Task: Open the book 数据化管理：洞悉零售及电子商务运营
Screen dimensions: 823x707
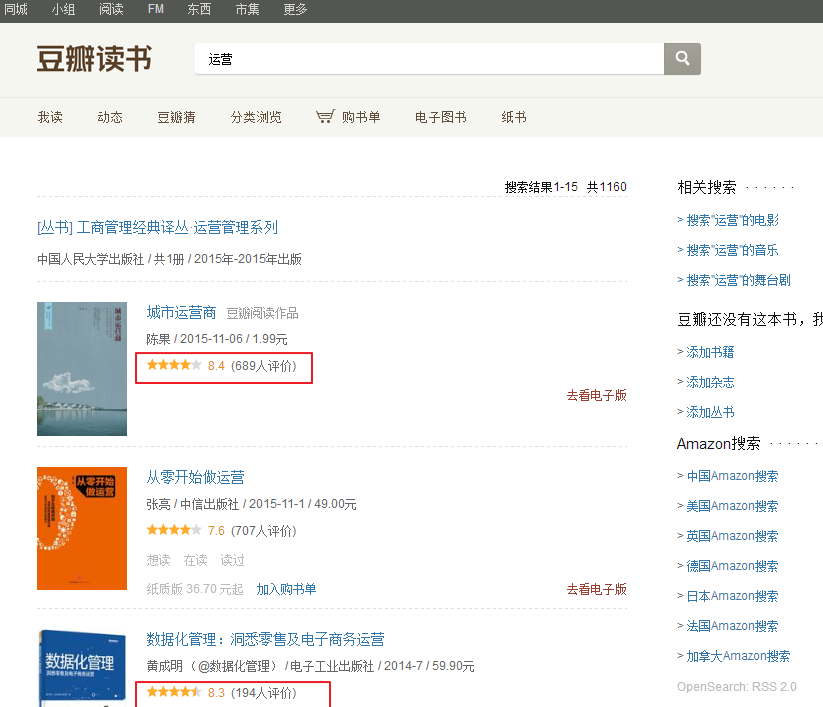Action: (x=266, y=639)
